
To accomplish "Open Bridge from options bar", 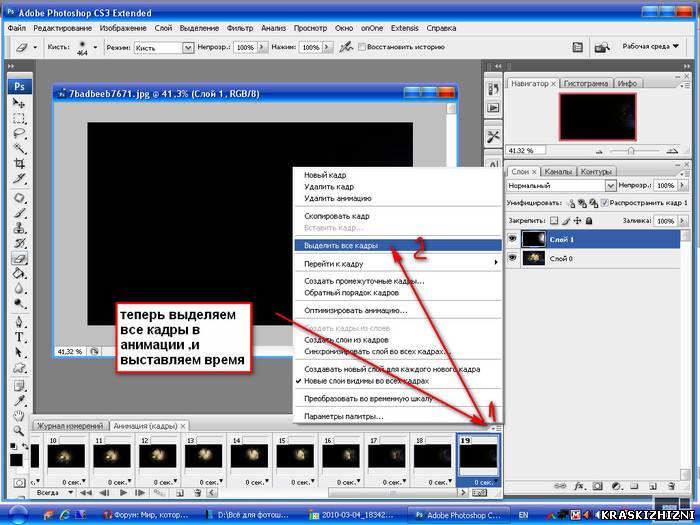I will pyautogui.click(x=602, y=47).
